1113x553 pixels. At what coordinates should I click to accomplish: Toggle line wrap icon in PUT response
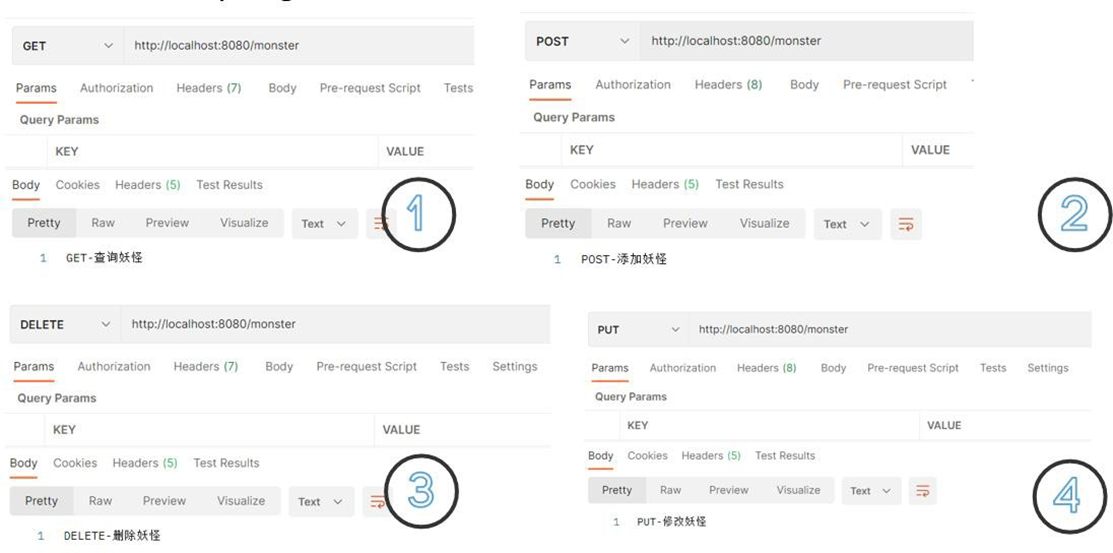[x=922, y=491]
